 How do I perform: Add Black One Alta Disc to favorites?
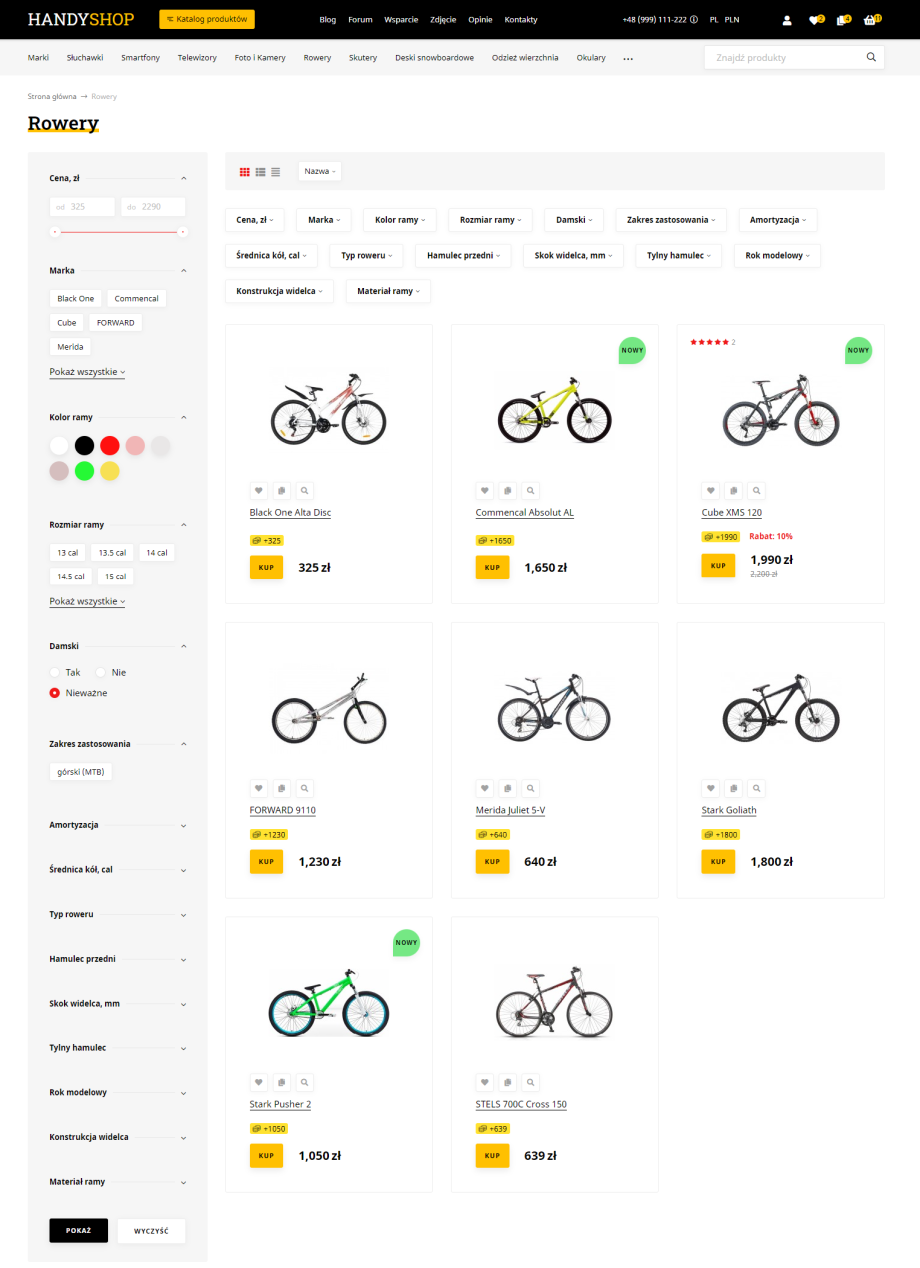[x=258, y=491]
